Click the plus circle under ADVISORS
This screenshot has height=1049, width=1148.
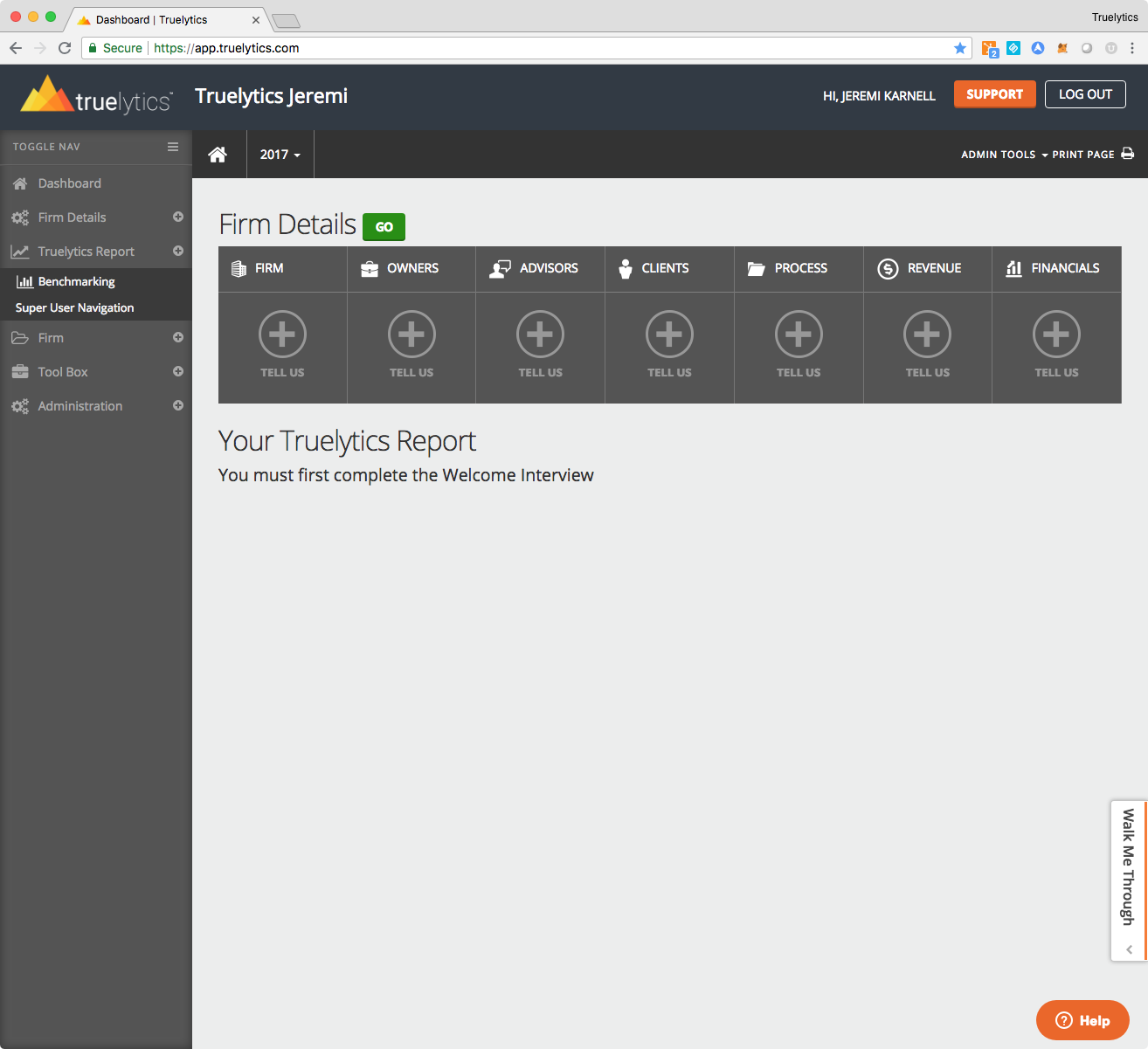click(540, 334)
